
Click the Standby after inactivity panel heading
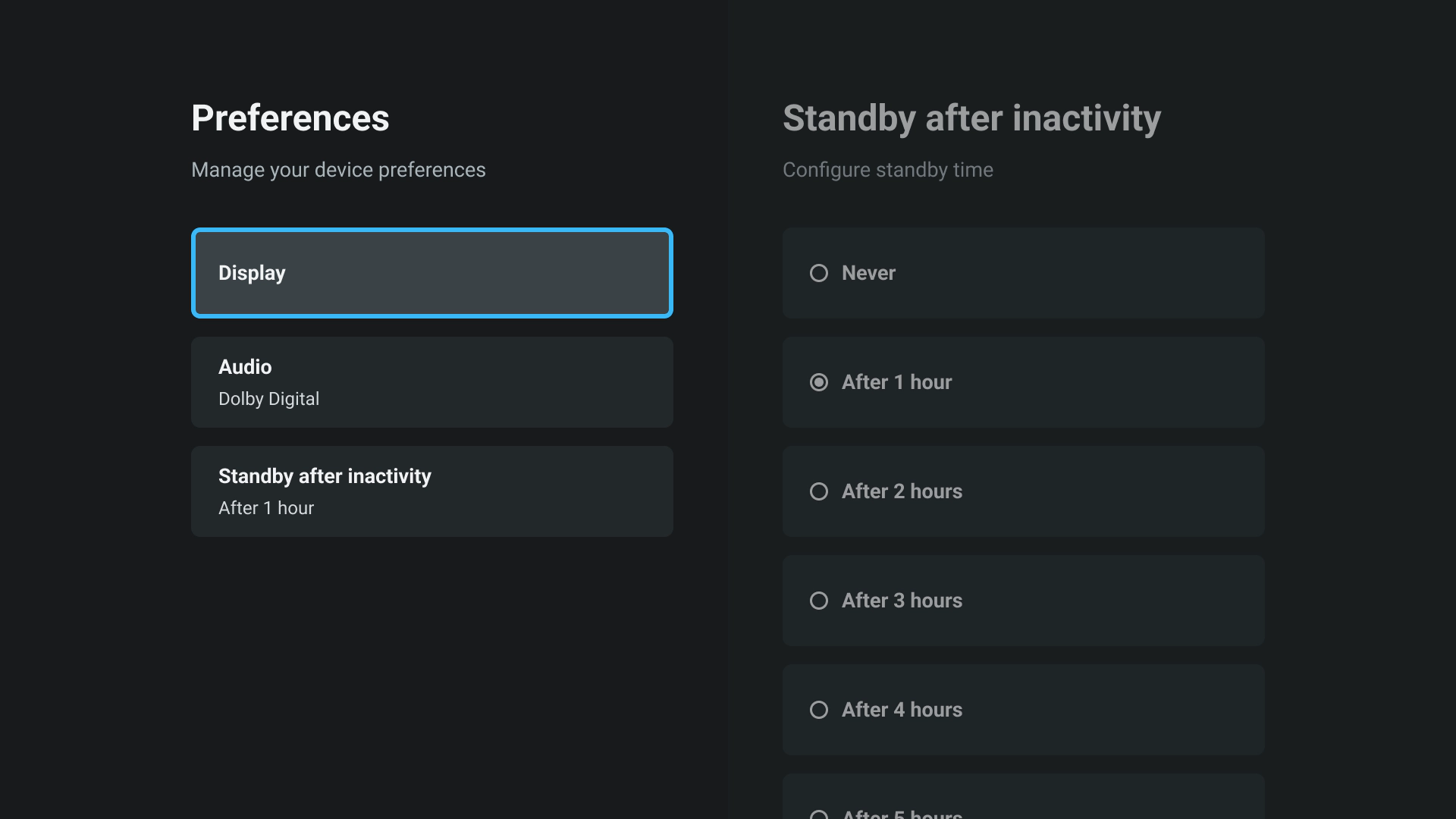tap(971, 118)
